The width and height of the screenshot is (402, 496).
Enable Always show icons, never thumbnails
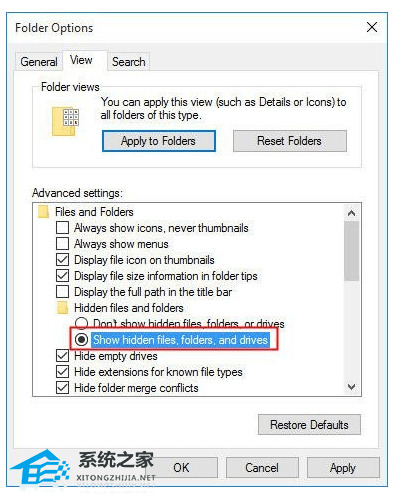(x=62, y=228)
